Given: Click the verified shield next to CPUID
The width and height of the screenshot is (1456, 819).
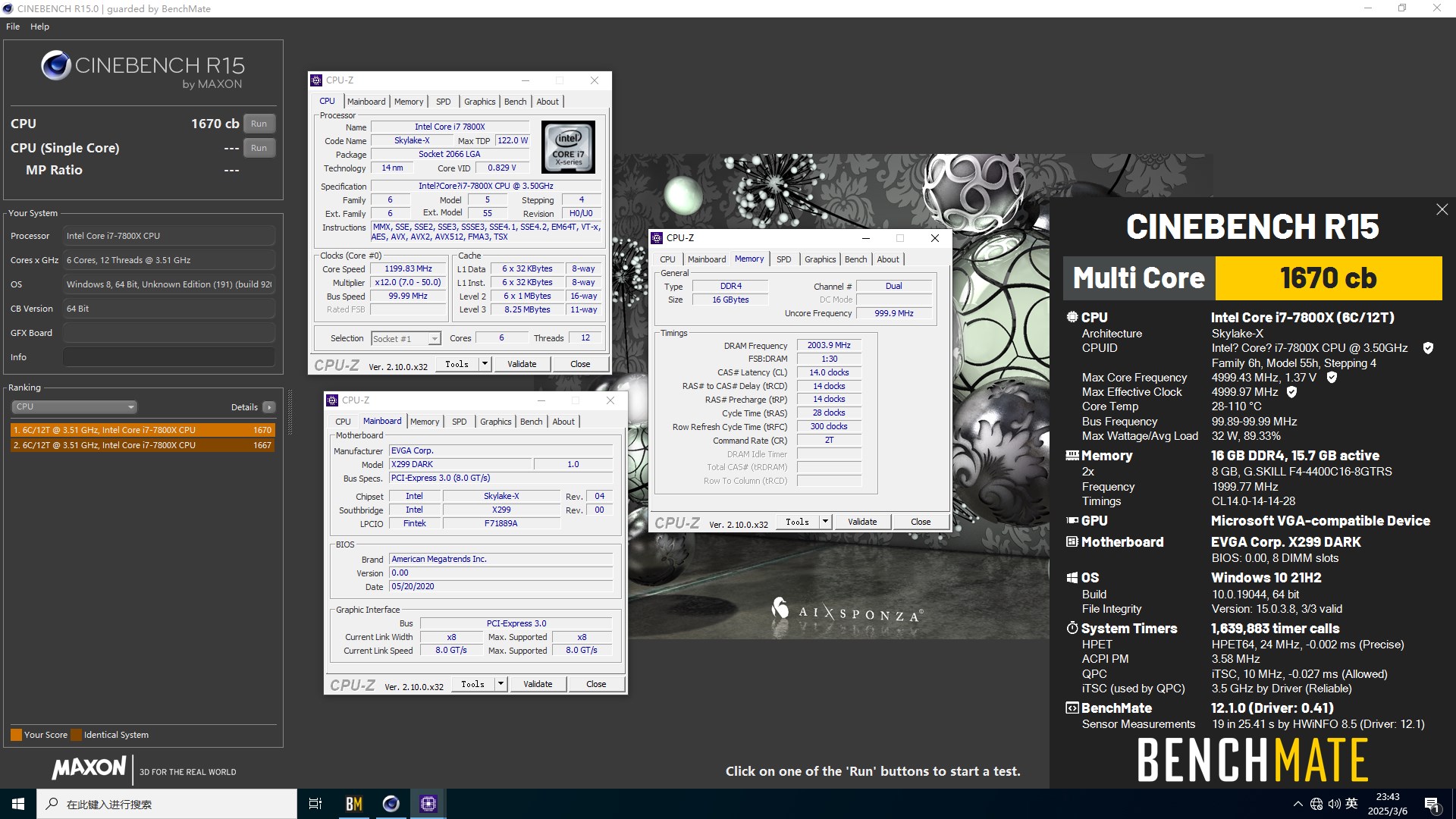Looking at the screenshot, I should point(1428,348).
